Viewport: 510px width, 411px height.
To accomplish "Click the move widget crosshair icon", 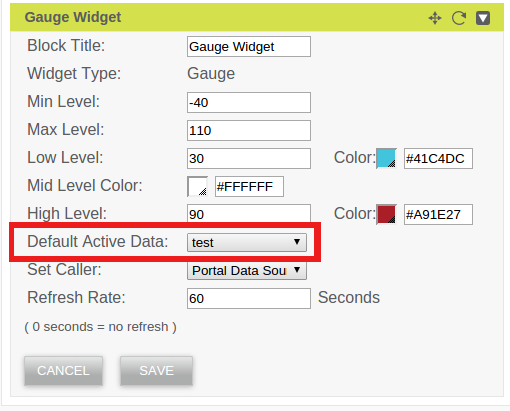I will pyautogui.click(x=435, y=18).
